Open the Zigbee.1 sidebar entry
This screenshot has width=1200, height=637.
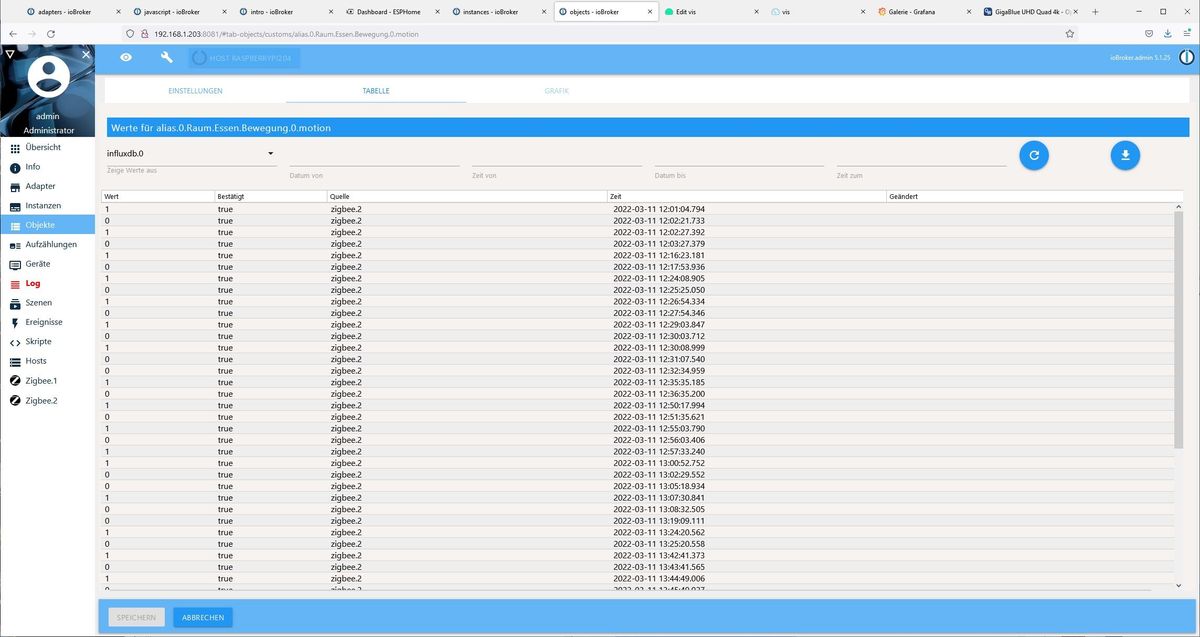(x=41, y=381)
